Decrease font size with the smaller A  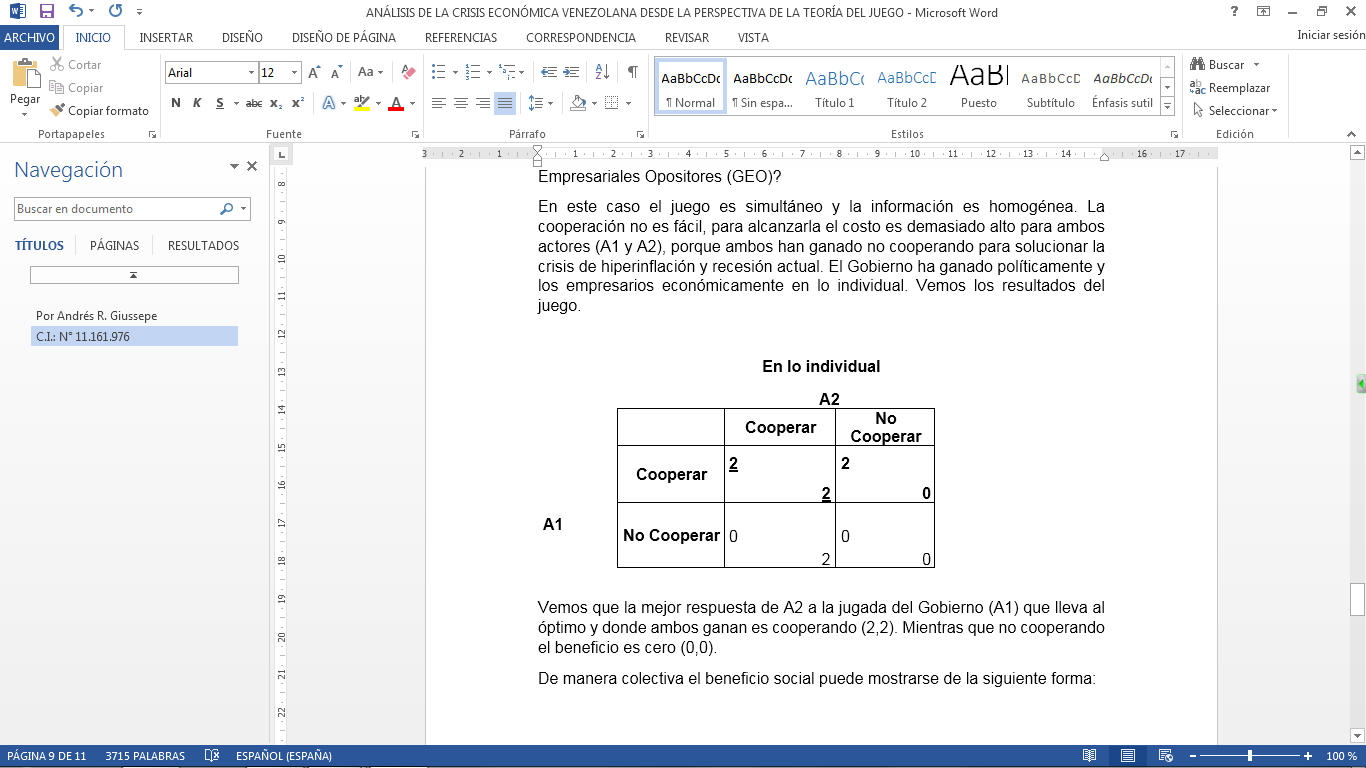pyautogui.click(x=335, y=73)
